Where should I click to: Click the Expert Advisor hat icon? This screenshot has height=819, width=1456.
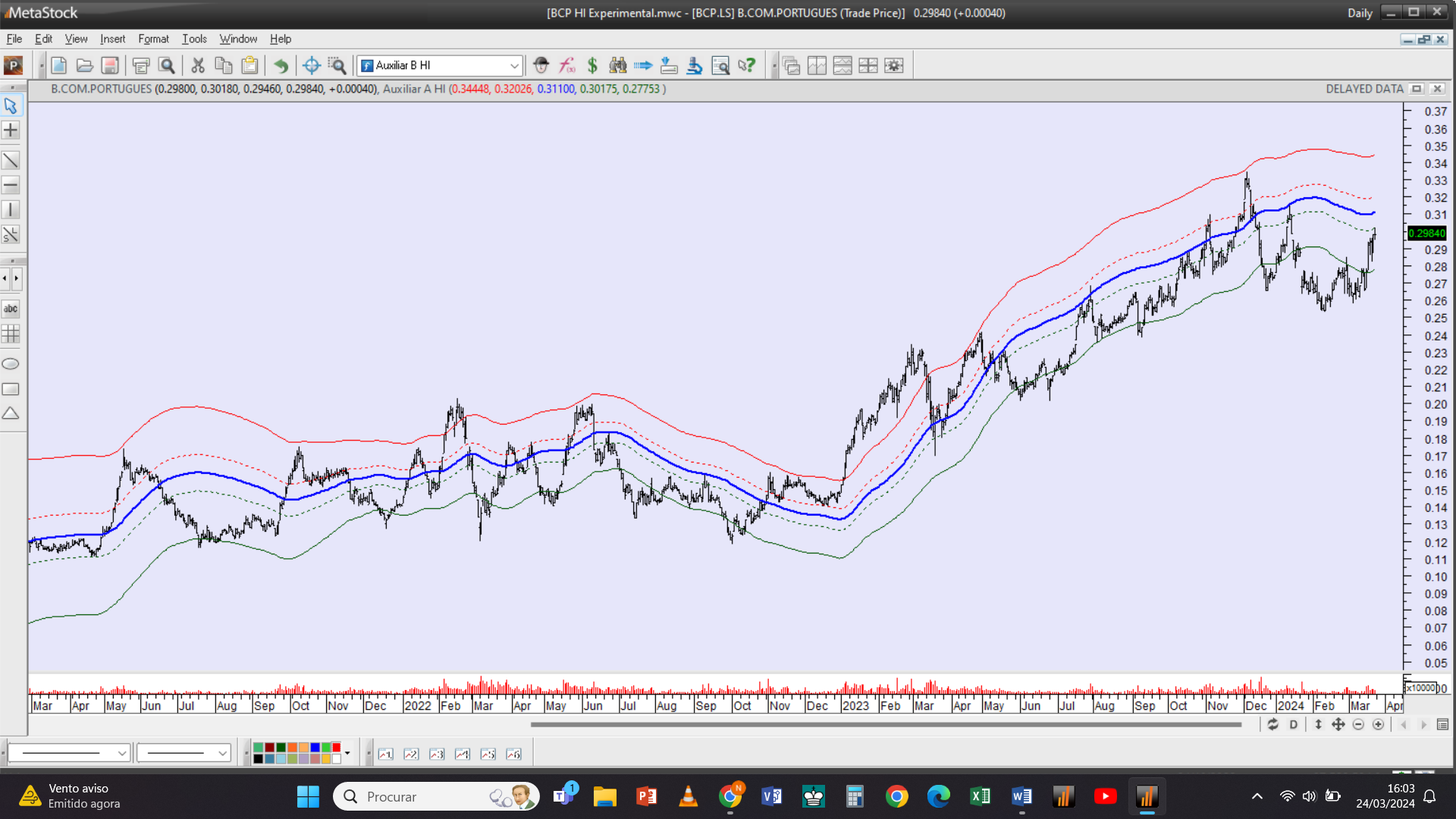pos(541,66)
